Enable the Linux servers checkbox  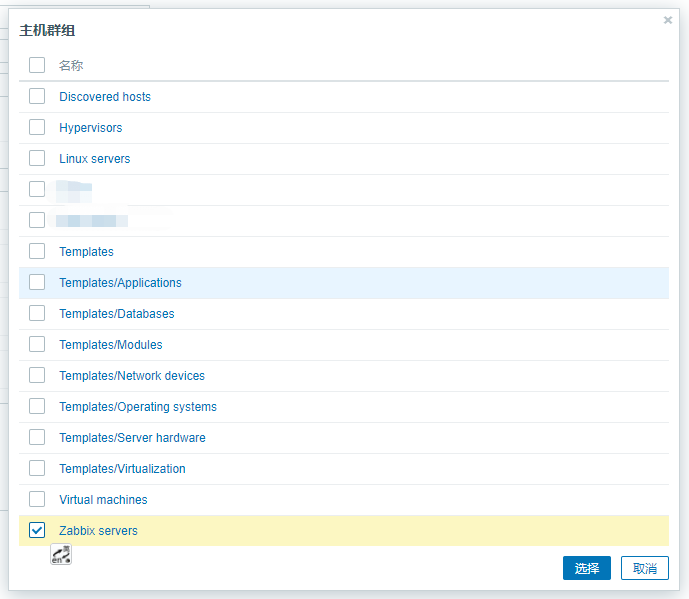click(37, 158)
